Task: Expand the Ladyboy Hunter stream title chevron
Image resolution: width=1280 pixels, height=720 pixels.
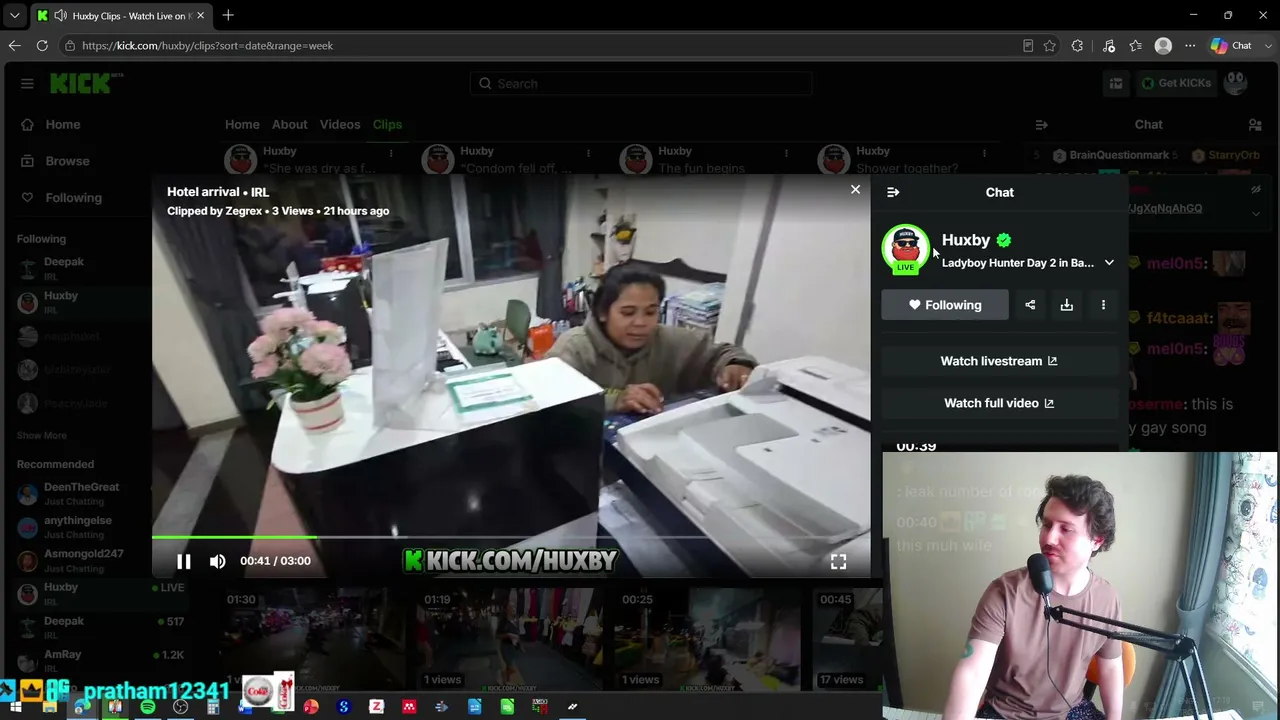Action: [x=1109, y=263]
